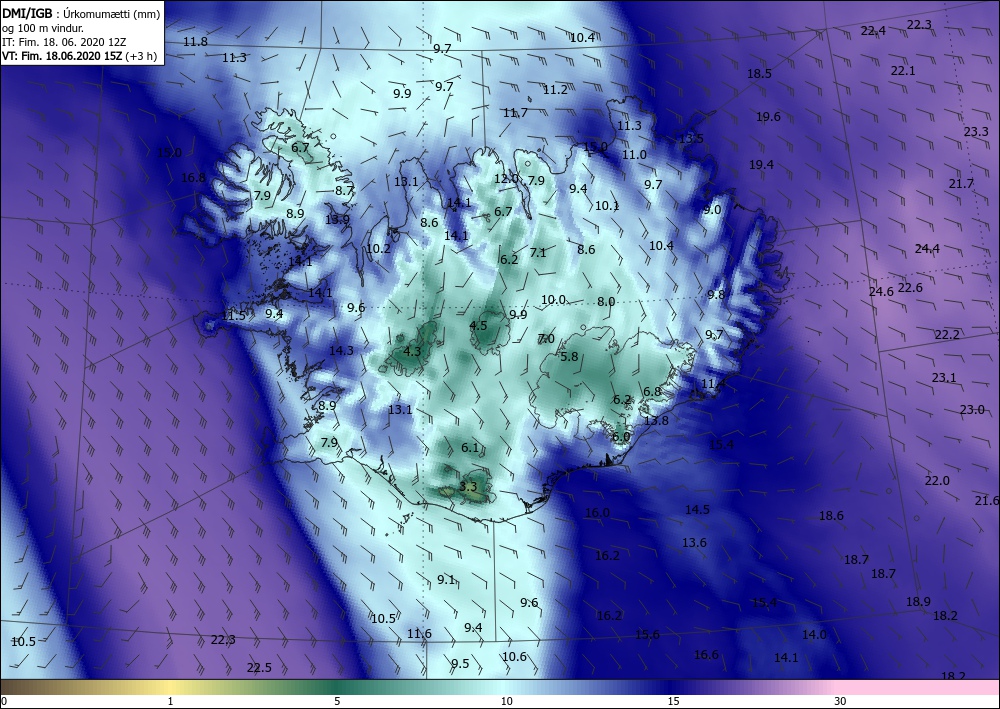Click the value 4.3 on the map

(412, 351)
